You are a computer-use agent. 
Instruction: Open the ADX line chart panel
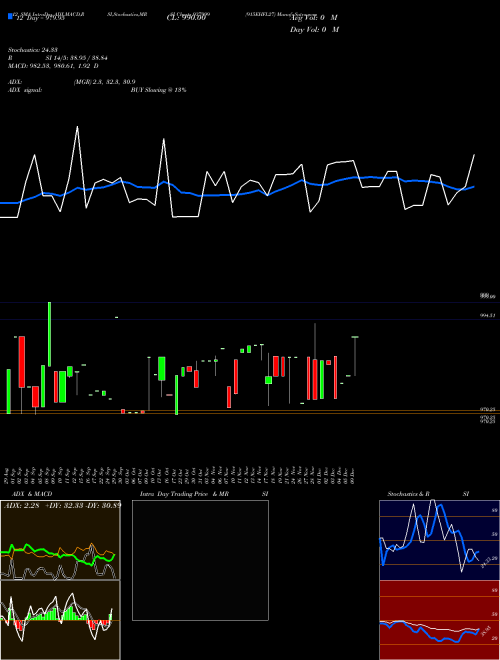click(60, 540)
